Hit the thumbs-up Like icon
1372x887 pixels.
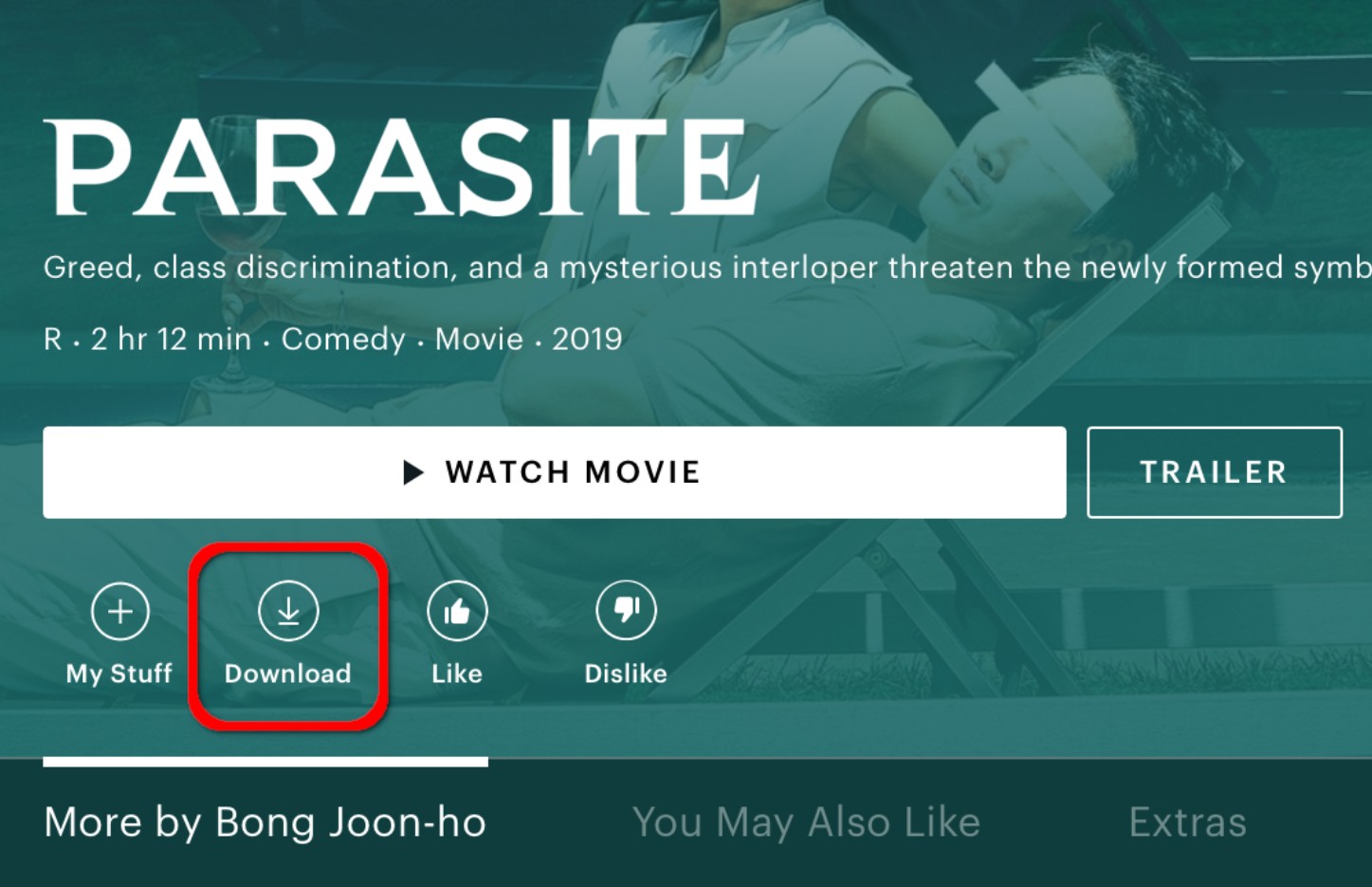pos(457,611)
